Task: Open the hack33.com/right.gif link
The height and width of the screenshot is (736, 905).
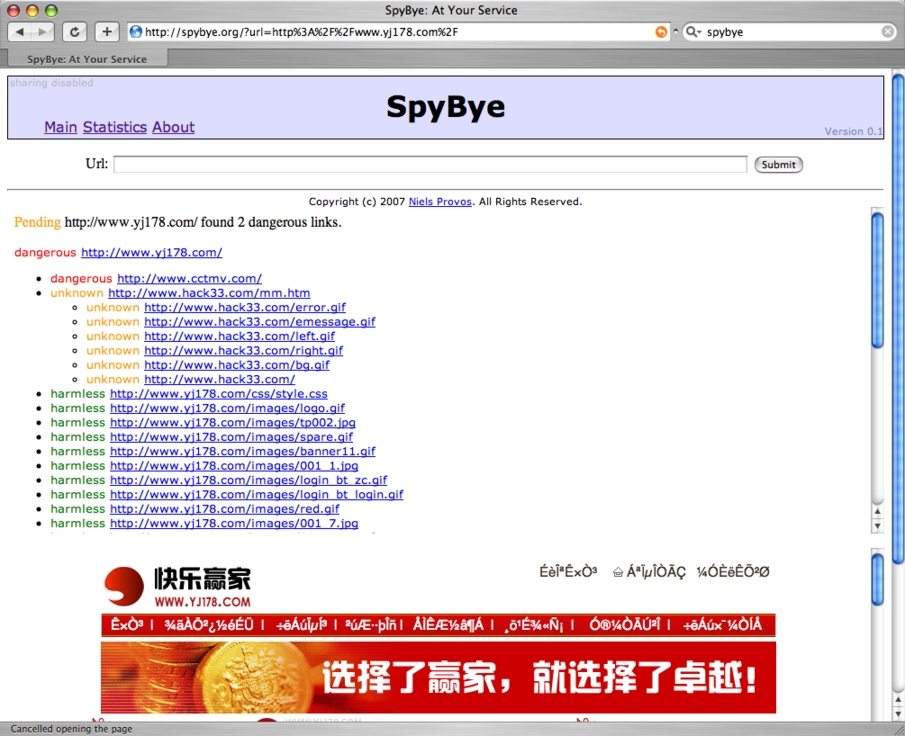Action: [244, 350]
